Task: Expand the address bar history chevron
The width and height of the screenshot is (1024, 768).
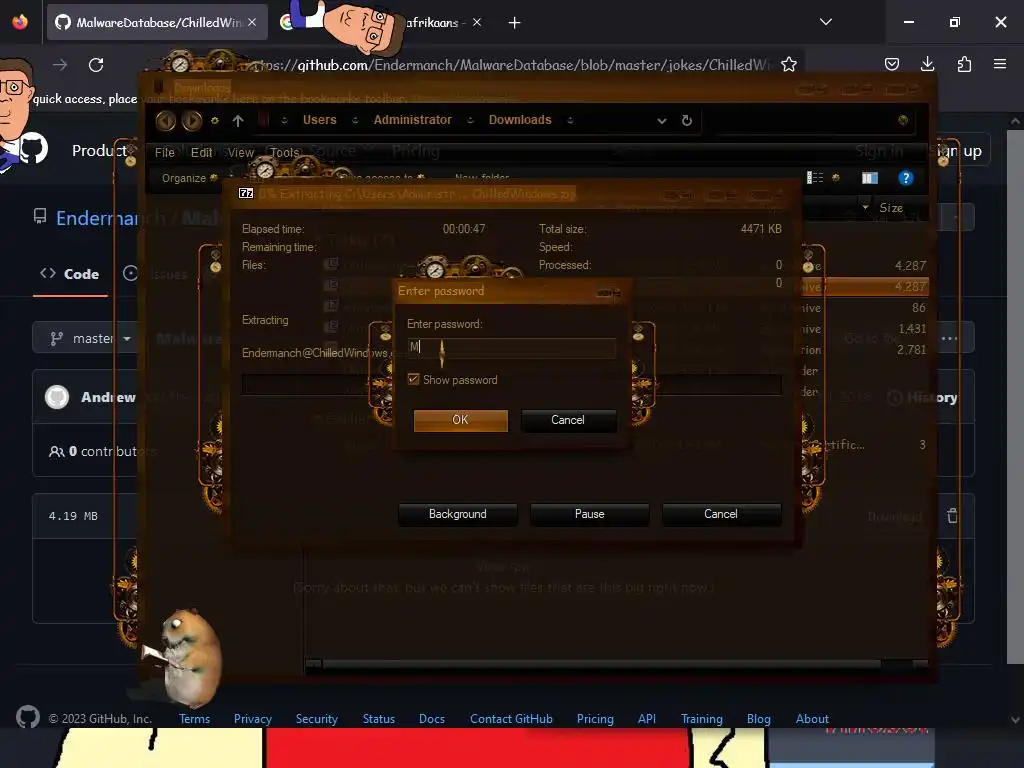Action: [662, 121]
